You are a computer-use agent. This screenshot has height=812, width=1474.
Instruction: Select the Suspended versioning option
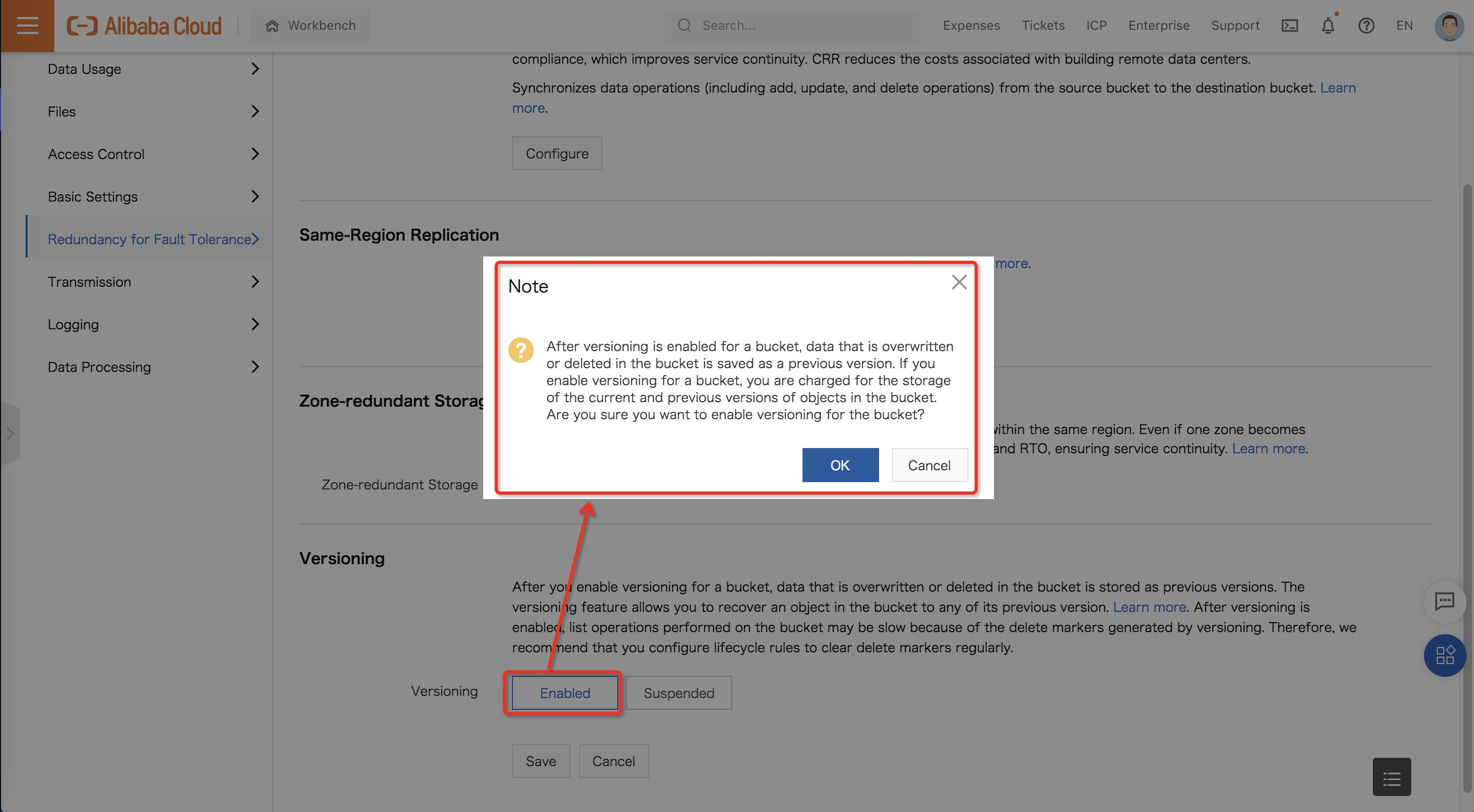pos(678,693)
